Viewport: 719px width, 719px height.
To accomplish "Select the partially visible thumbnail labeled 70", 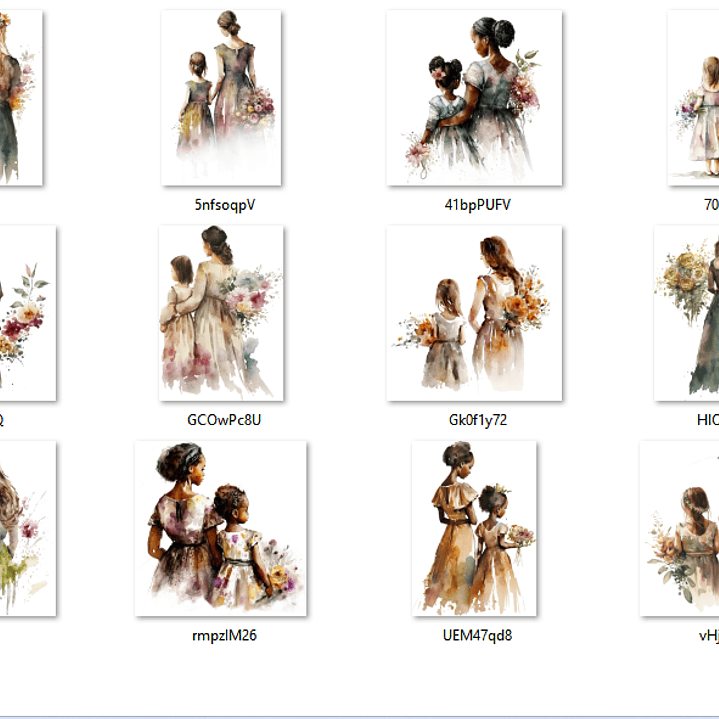I will tap(696, 98).
